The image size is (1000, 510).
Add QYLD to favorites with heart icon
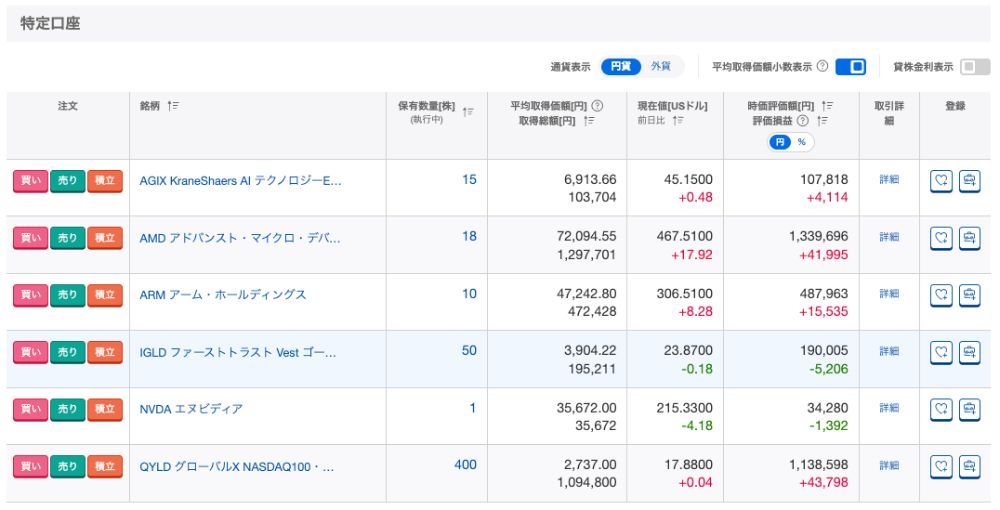941,466
